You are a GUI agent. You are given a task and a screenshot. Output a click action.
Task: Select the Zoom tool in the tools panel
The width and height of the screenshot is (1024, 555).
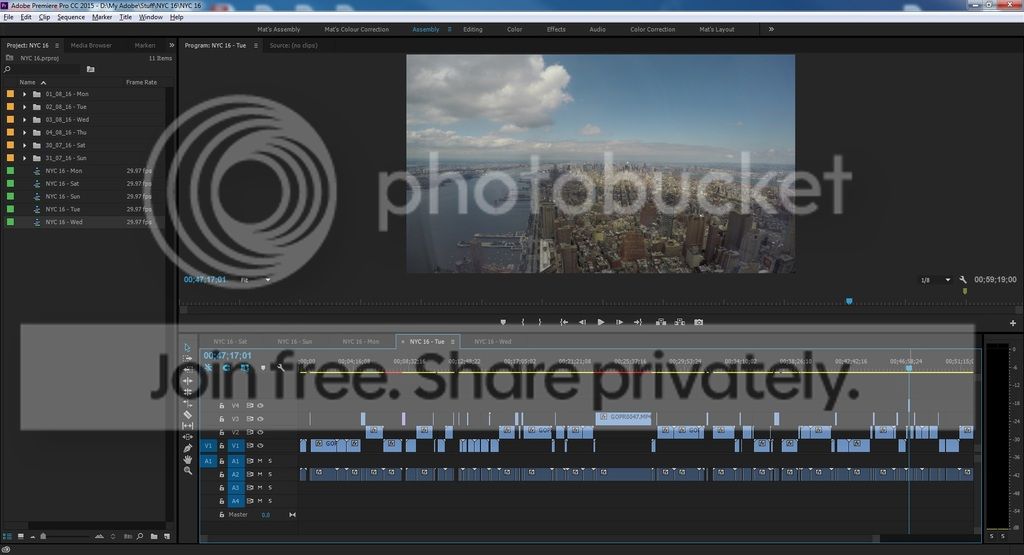(x=187, y=470)
